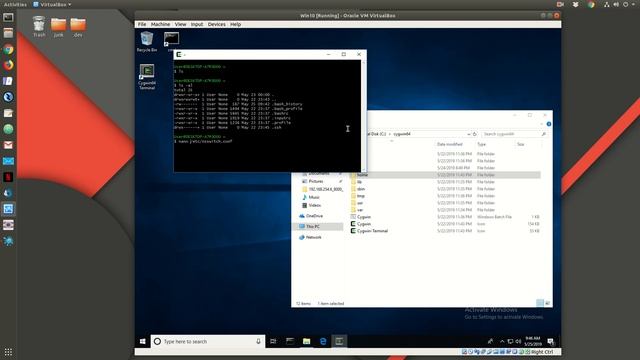The height and width of the screenshot is (360, 640).
Task: Expand Explorer address bar history dropdown
Action: pyautogui.click(x=469, y=134)
